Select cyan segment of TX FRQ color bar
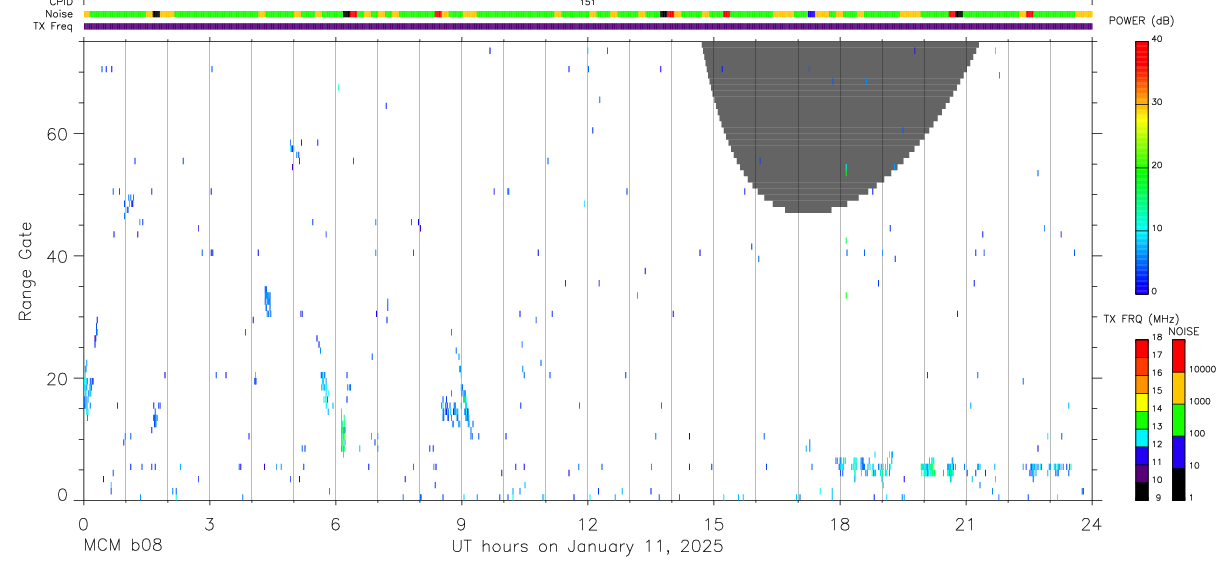1228x567 pixels. [x=1141, y=438]
